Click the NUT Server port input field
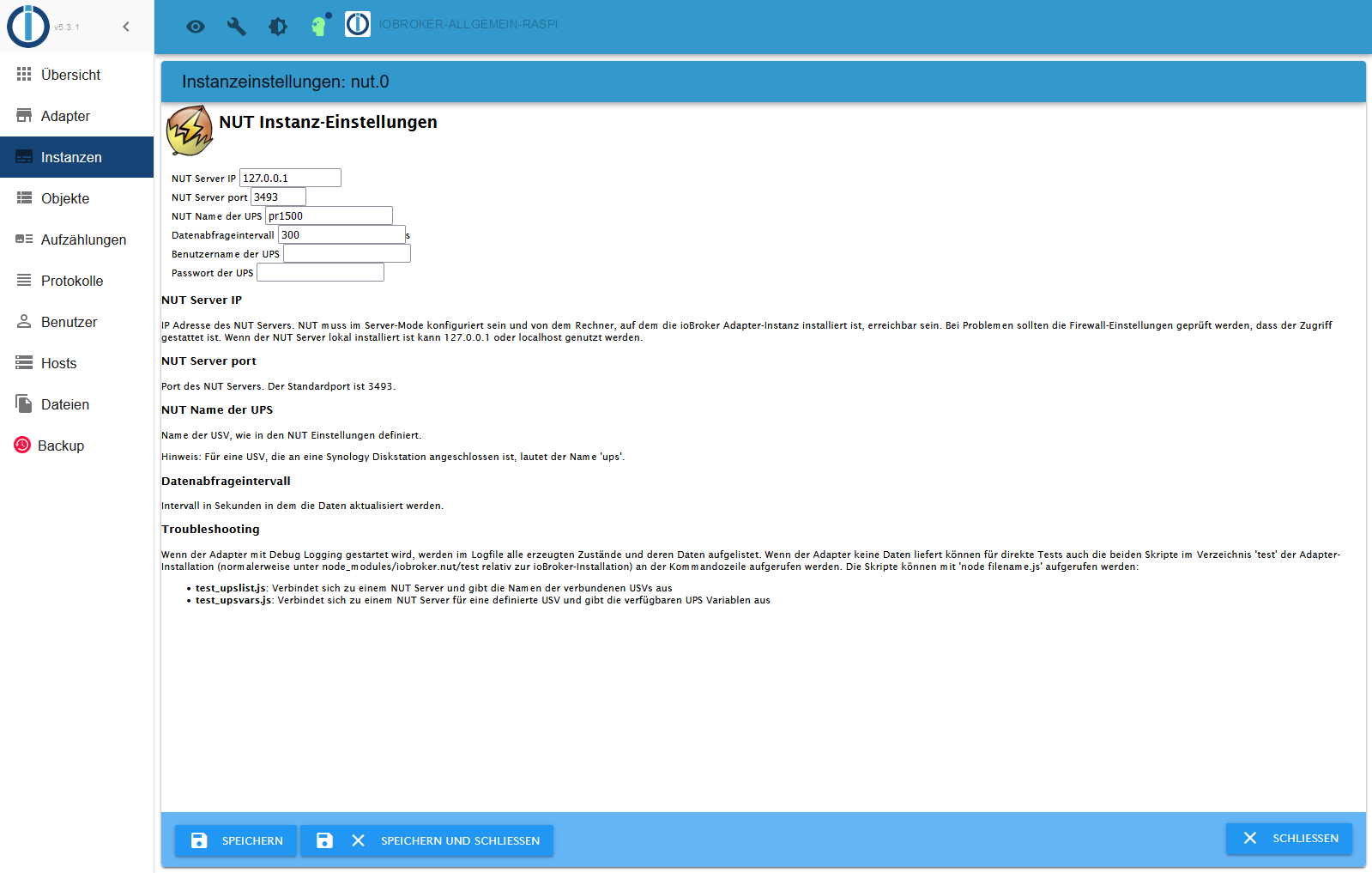Image resolution: width=1372 pixels, height=873 pixels. (278, 197)
